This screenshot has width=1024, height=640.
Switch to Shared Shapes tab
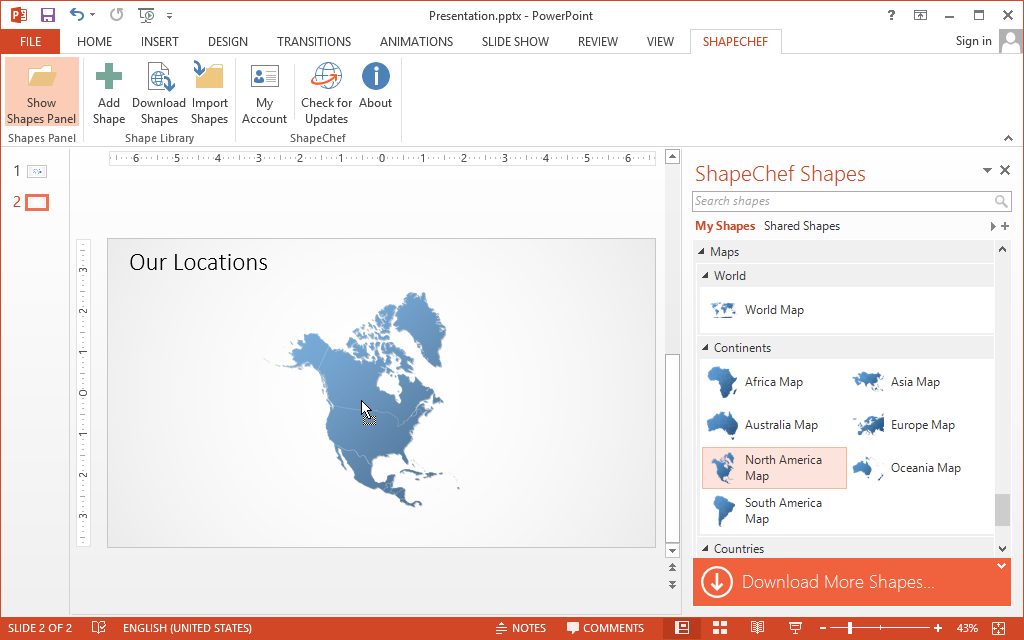click(x=802, y=226)
